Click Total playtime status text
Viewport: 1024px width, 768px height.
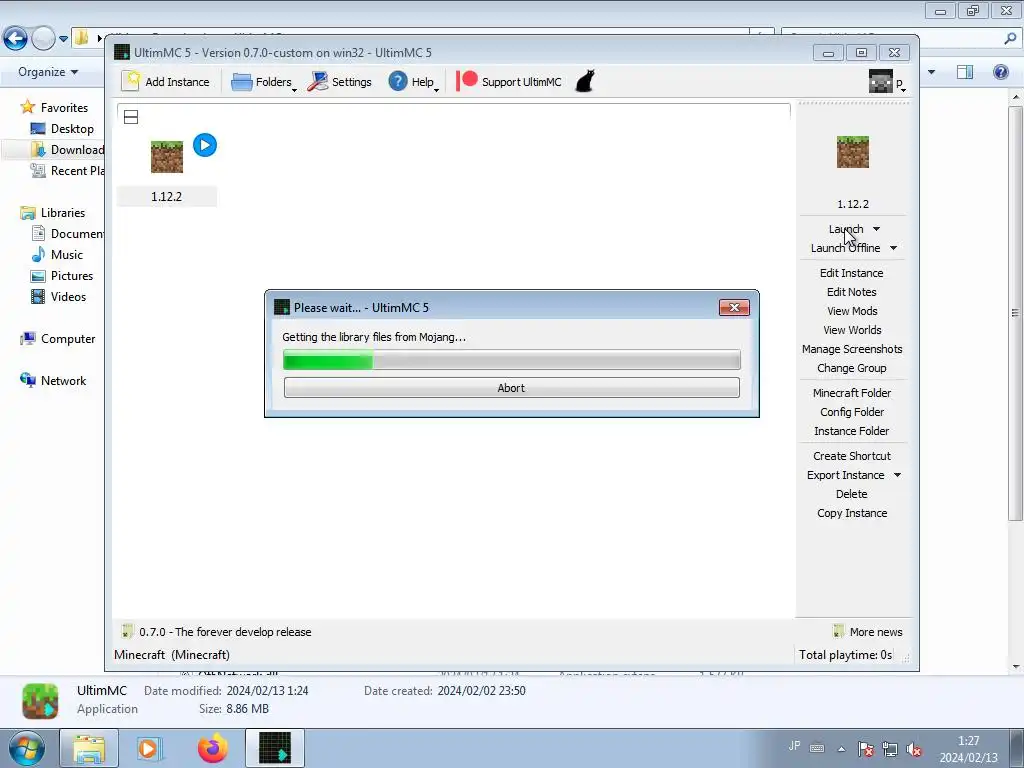point(845,654)
